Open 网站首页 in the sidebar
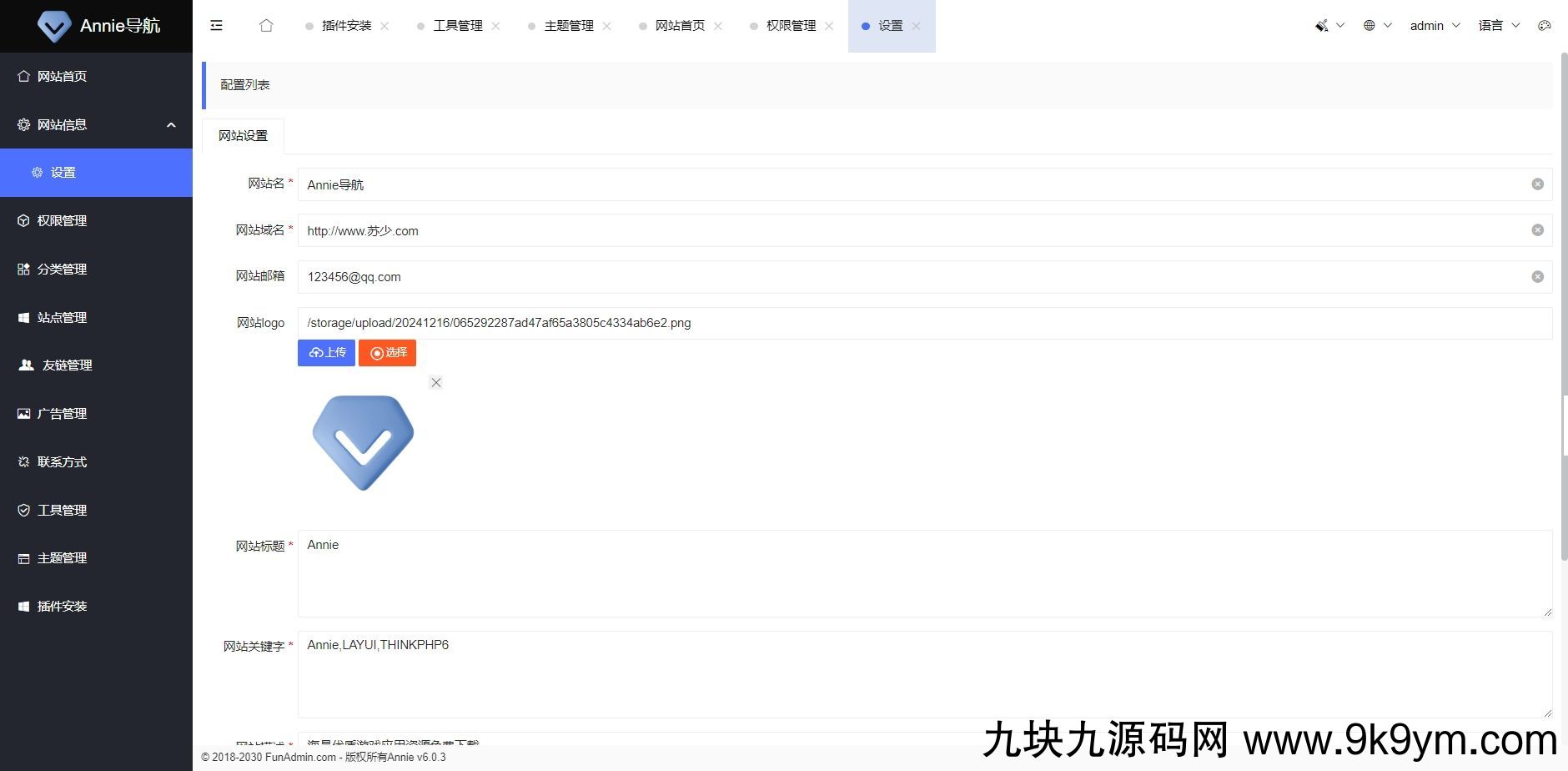 96,76
